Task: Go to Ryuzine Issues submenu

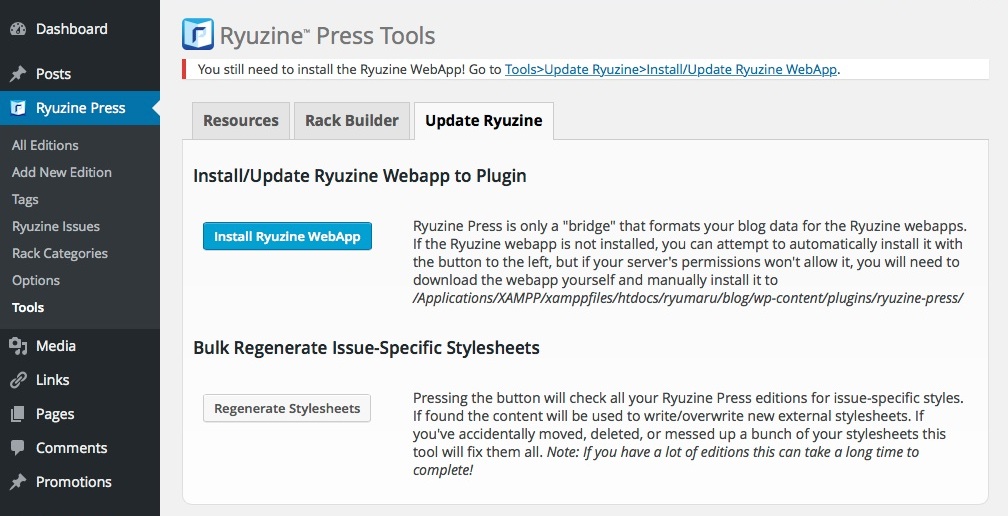Action: 56,226
